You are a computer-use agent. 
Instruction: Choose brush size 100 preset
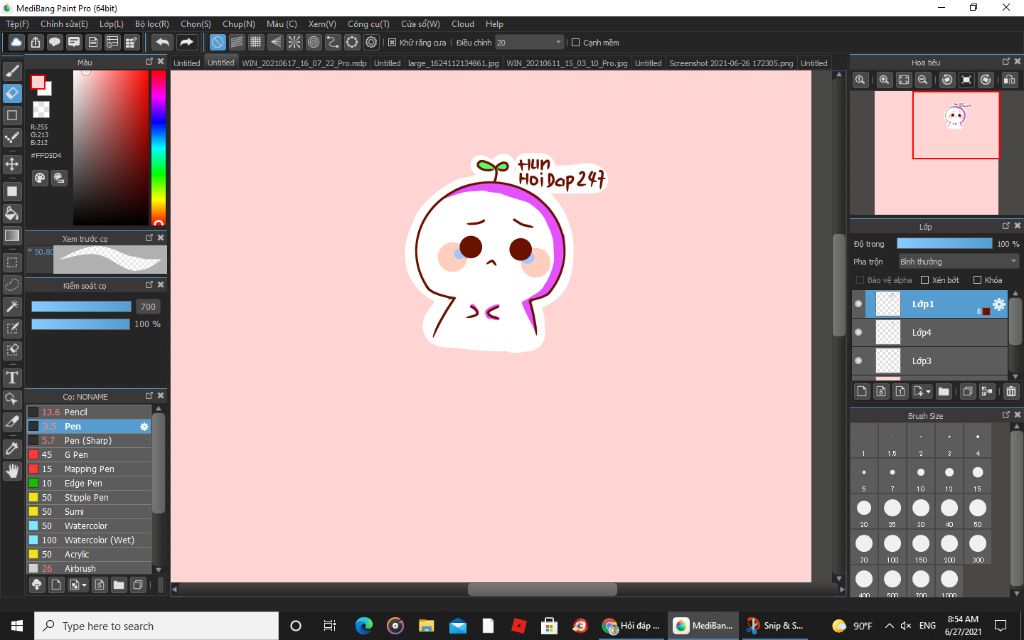[x=892, y=548]
